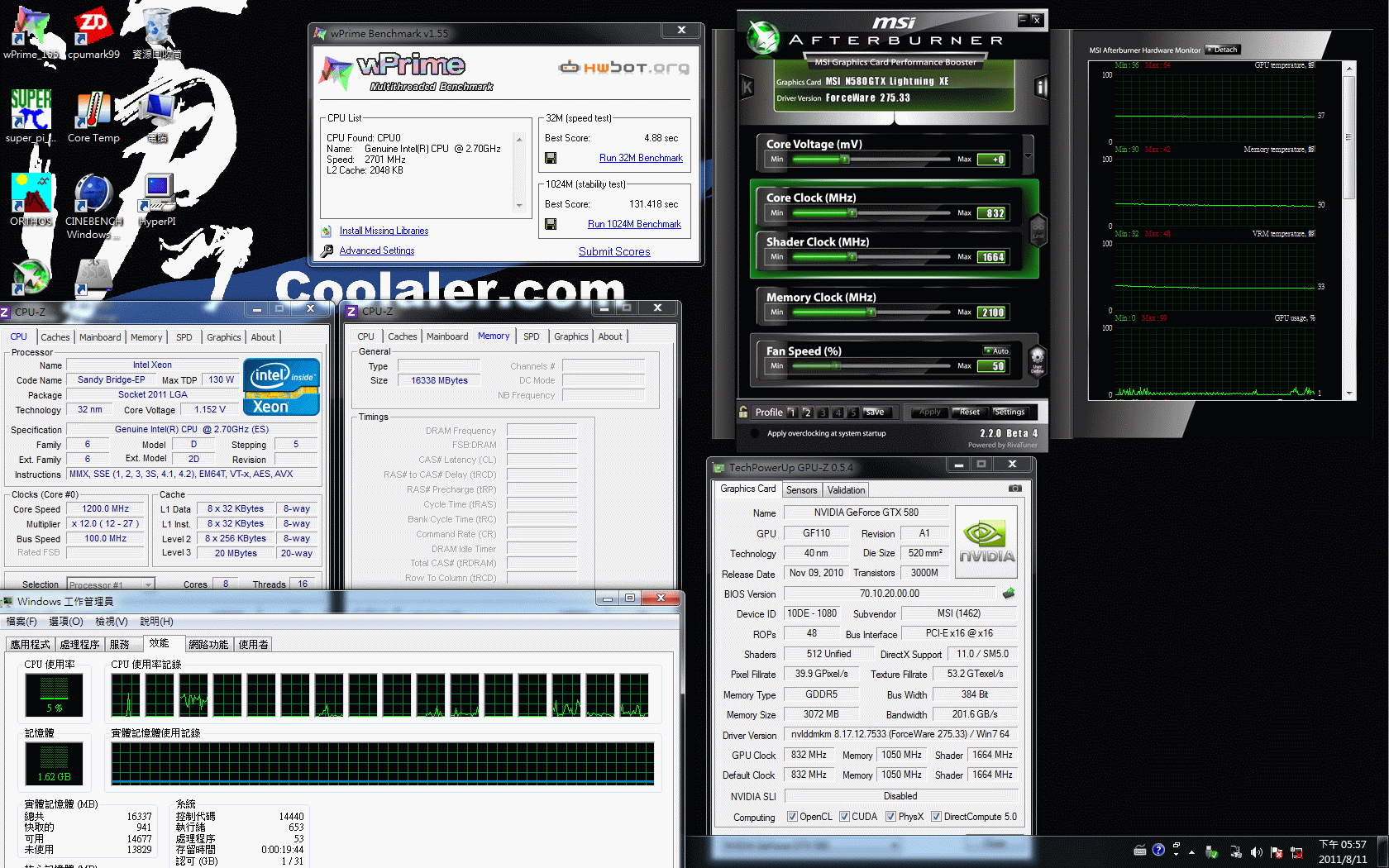Toggle the OpenCL checkbox in GPU-Z
This screenshot has width=1389, height=868.
(x=792, y=817)
